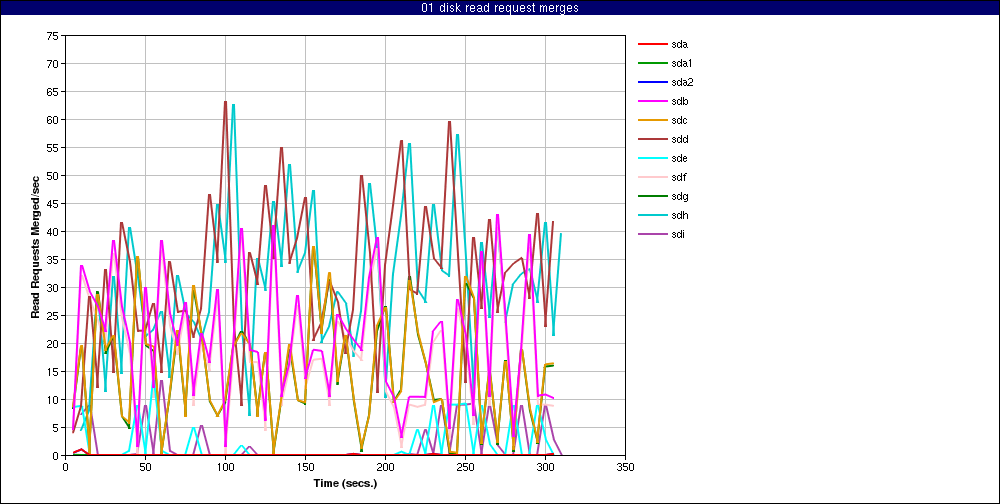The height and width of the screenshot is (504, 1000).
Task: Select the 'sdg' legend label
Action: click(679, 196)
